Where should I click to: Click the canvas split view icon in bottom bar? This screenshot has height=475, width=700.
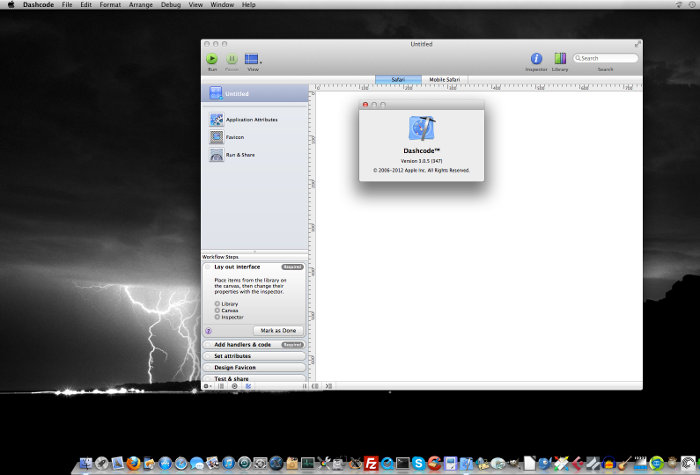pos(315,386)
